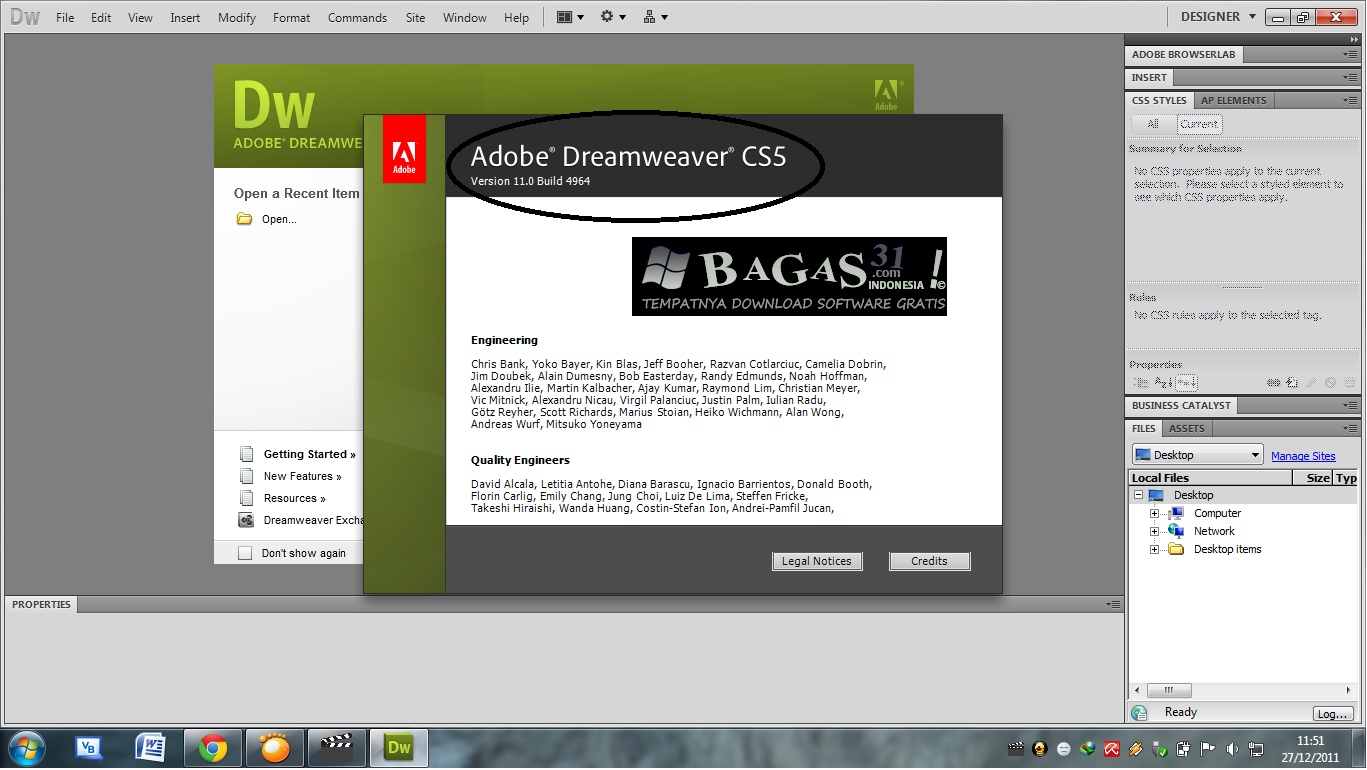Click the file activity globe icon near Ready
The image size is (1367, 770).
(x=1139, y=713)
